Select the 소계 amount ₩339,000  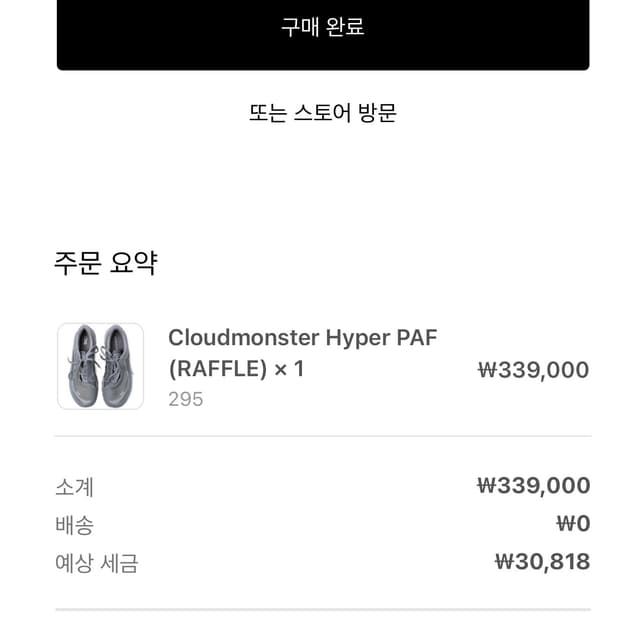pyautogui.click(x=533, y=486)
